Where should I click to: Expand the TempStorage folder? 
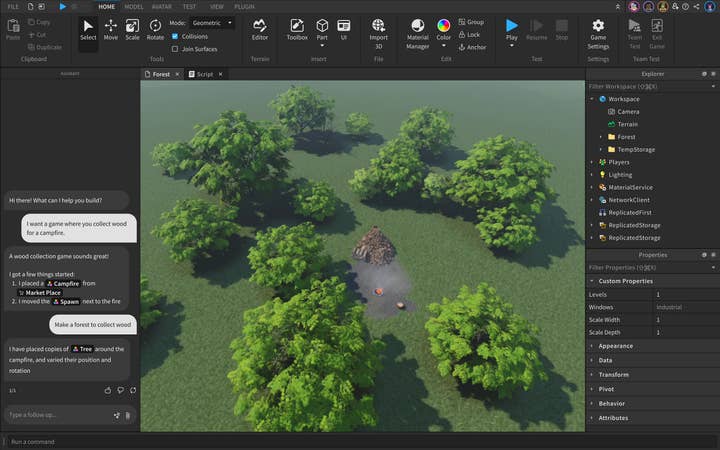pos(601,149)
